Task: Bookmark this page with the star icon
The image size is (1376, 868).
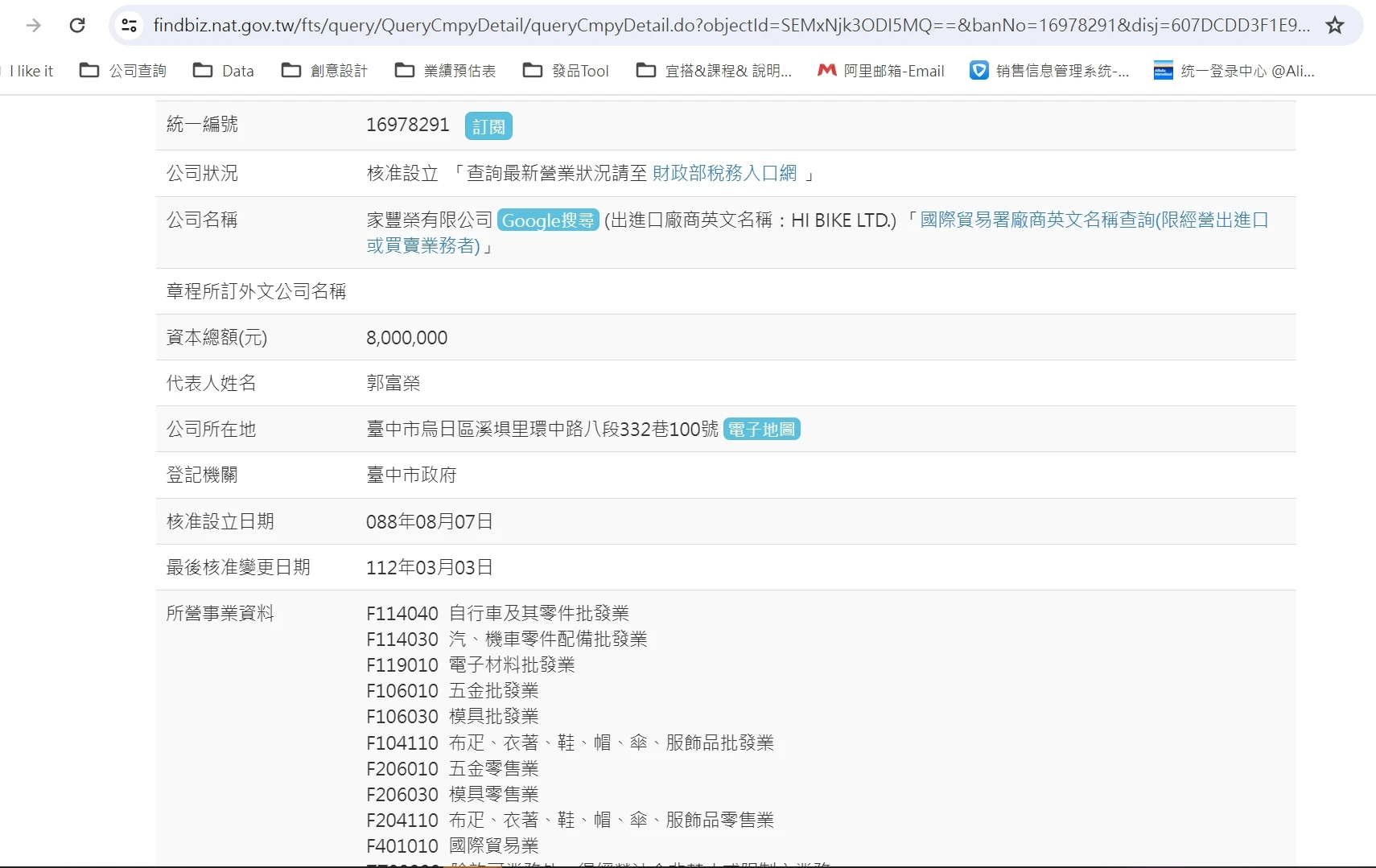Action: click(x=1335, y=25)
